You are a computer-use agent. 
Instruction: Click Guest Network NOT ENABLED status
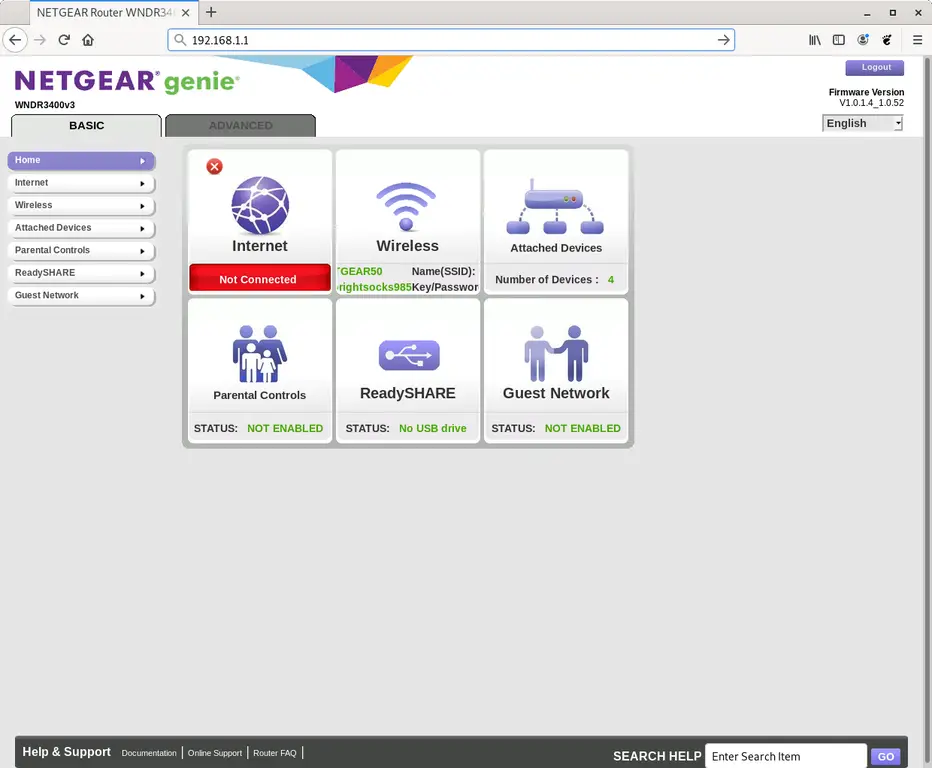582,428
